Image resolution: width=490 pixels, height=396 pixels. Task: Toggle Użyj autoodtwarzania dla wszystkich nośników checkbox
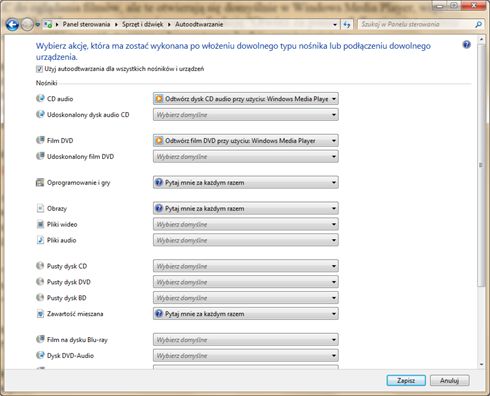pos(39,69)
